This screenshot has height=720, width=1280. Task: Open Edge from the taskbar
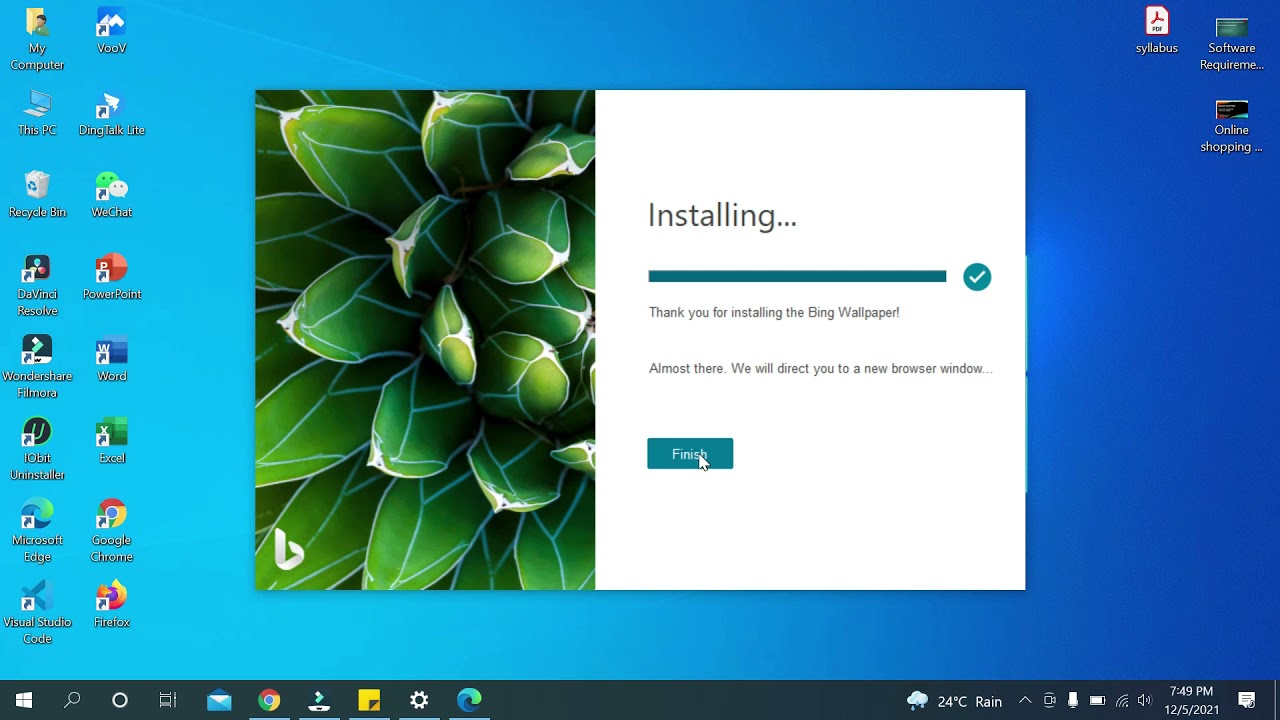coord(469,700)
